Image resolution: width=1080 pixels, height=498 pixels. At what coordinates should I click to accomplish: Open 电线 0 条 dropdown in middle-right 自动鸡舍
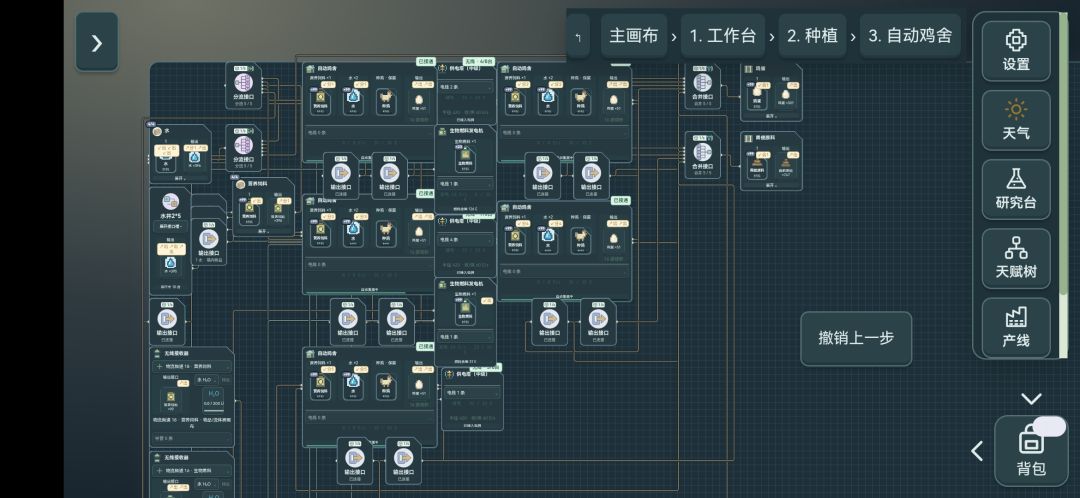(x=564, y=271)
